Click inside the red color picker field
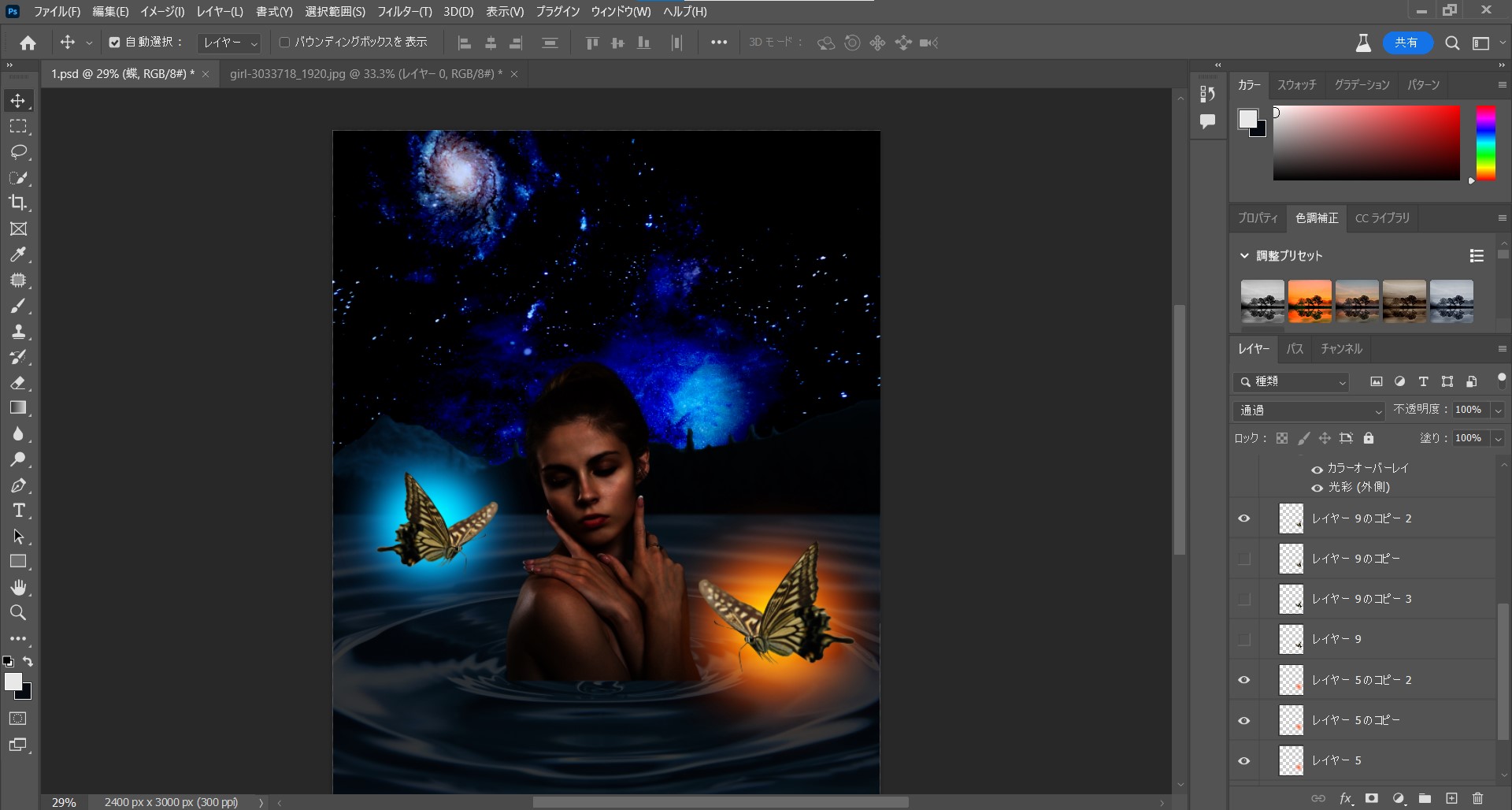 click(1366, 143)
